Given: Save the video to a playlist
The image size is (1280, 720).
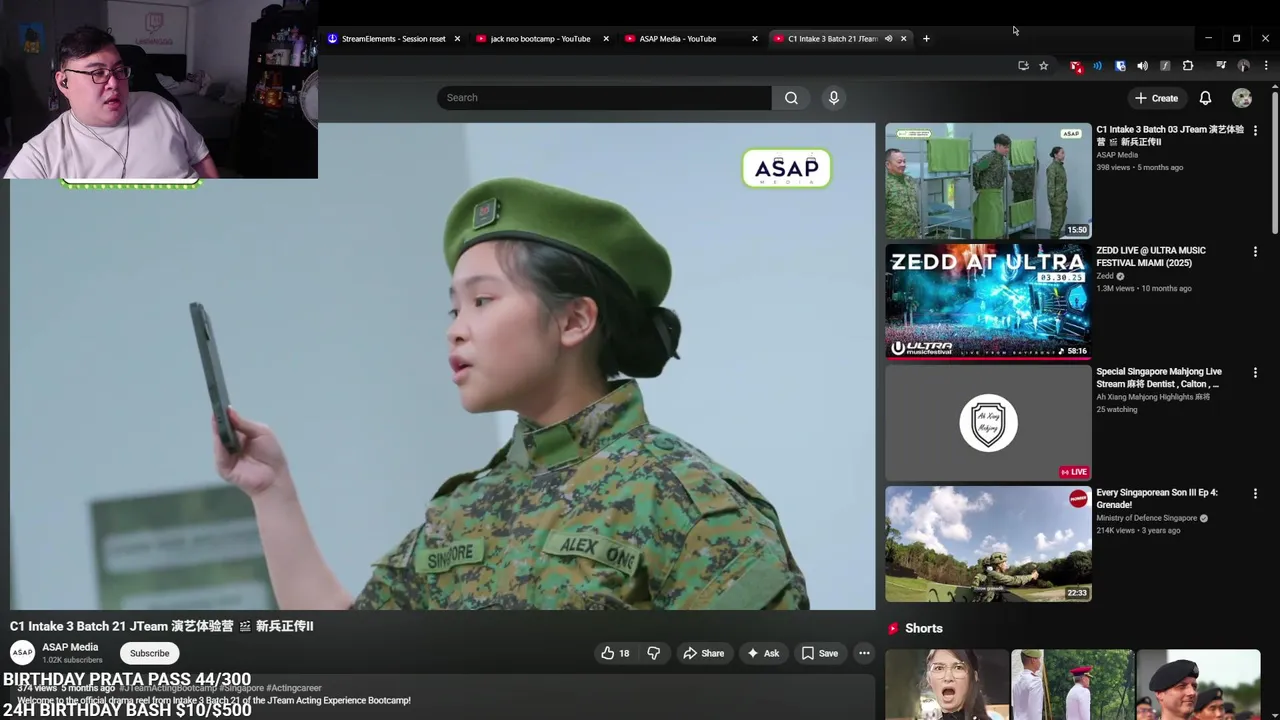Looking at the screenshot, I should tap(820, 653).
